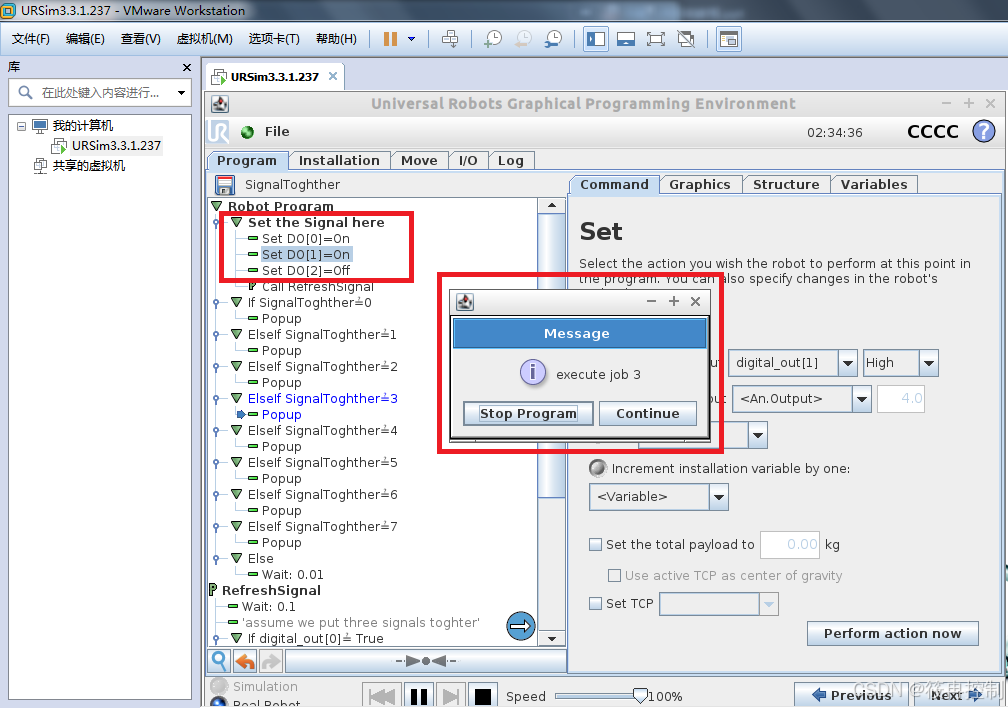The height and width of the screenshot is (708, 1008).
Task: Collapse the Else node in program tree
Action: (x=237, y=558)
